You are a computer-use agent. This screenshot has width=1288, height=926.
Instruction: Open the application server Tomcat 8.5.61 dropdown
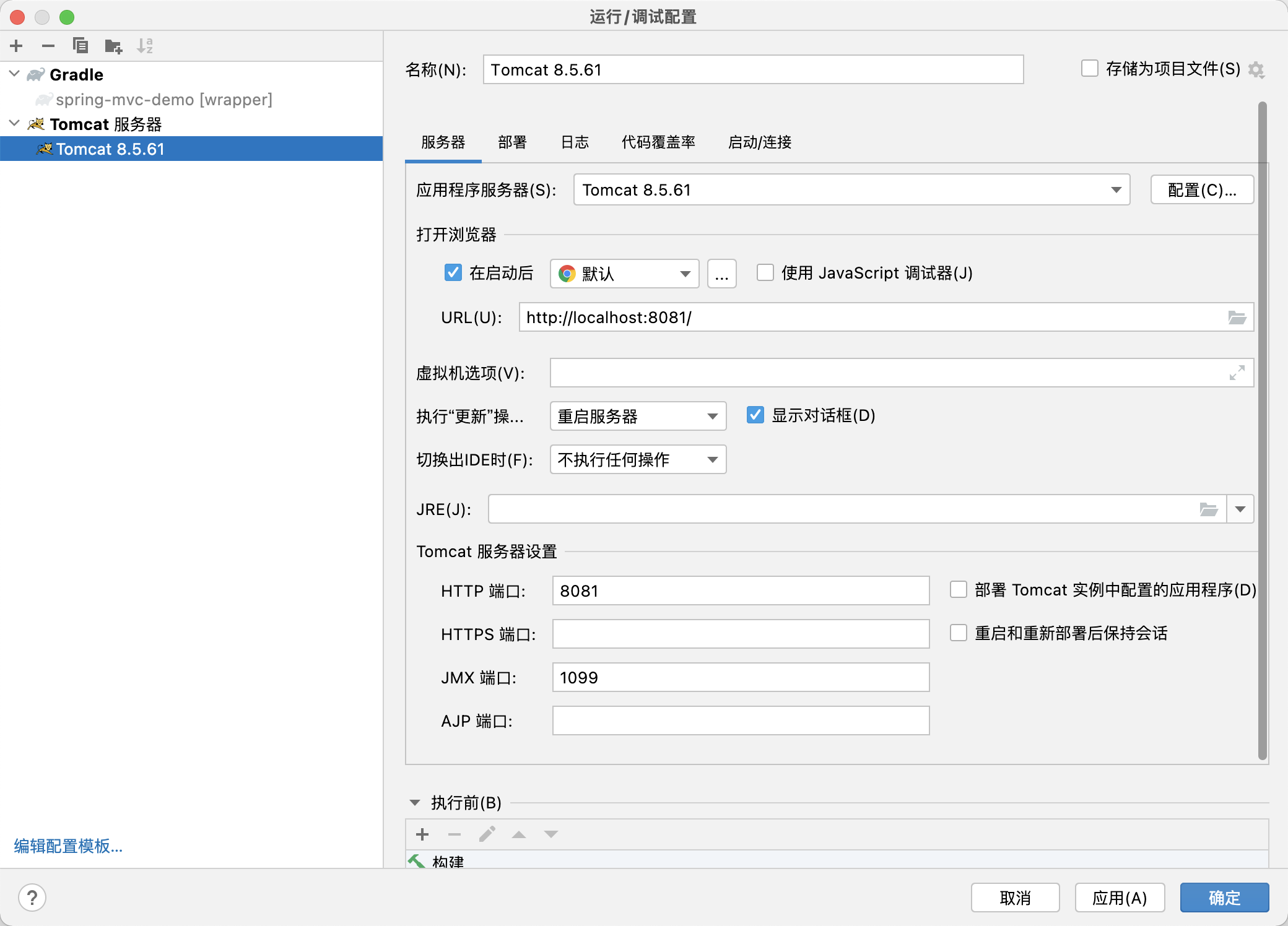coord(851,190)
